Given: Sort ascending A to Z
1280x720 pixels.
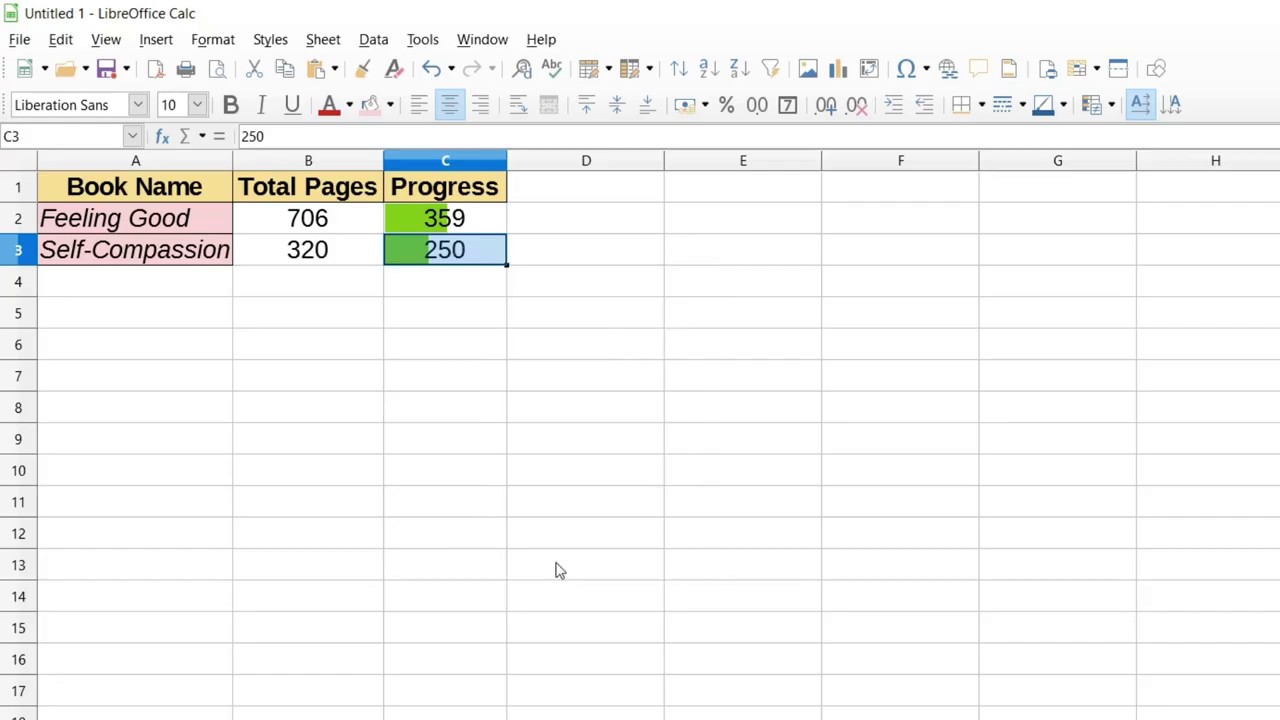Looking at the screenshot, I should pos(709,69).
